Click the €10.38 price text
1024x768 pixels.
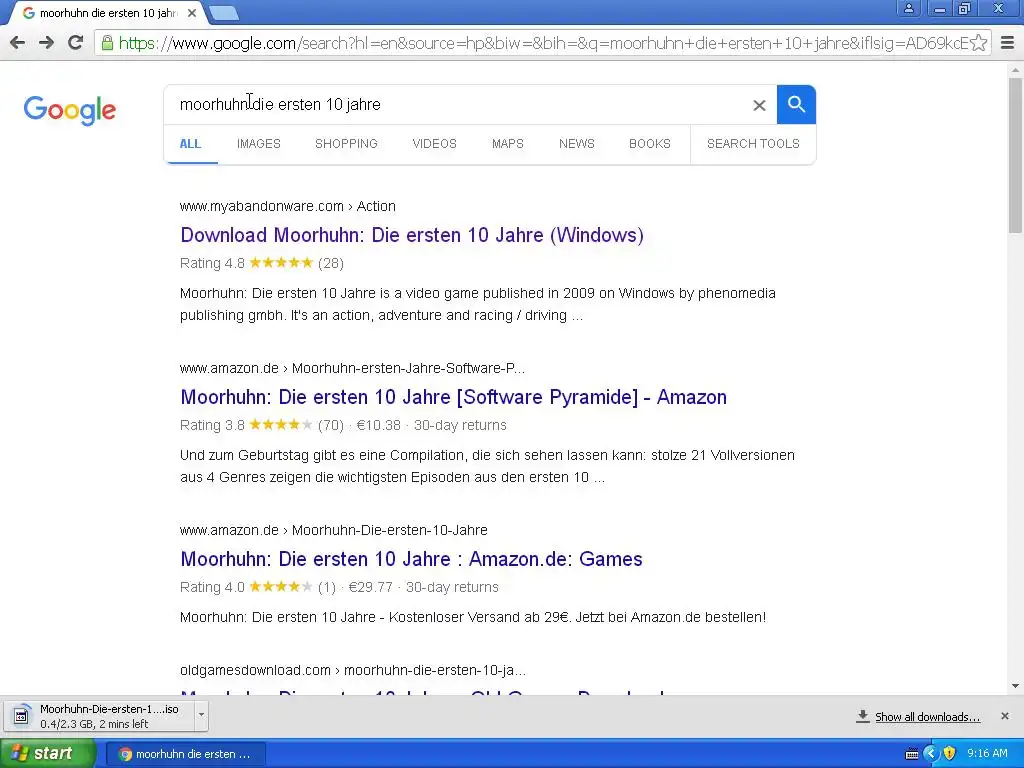coord(379,425)
